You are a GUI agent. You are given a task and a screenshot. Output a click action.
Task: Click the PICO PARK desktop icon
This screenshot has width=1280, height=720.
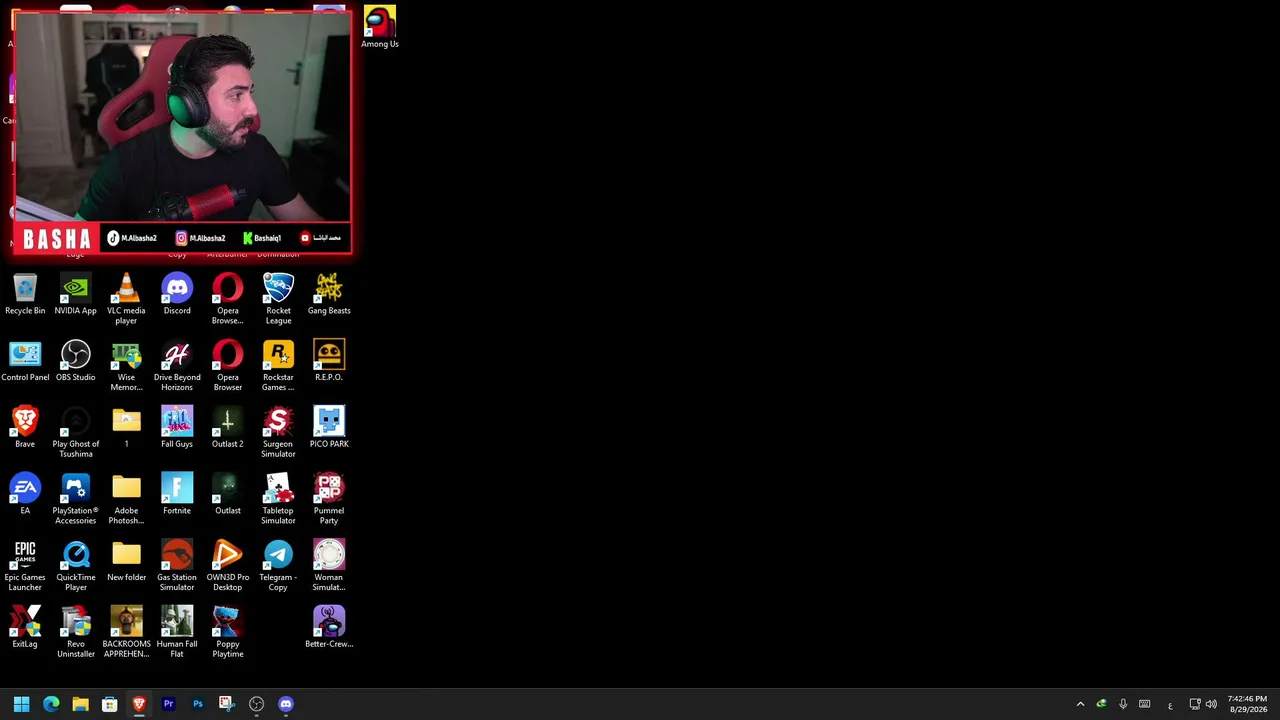329,427
